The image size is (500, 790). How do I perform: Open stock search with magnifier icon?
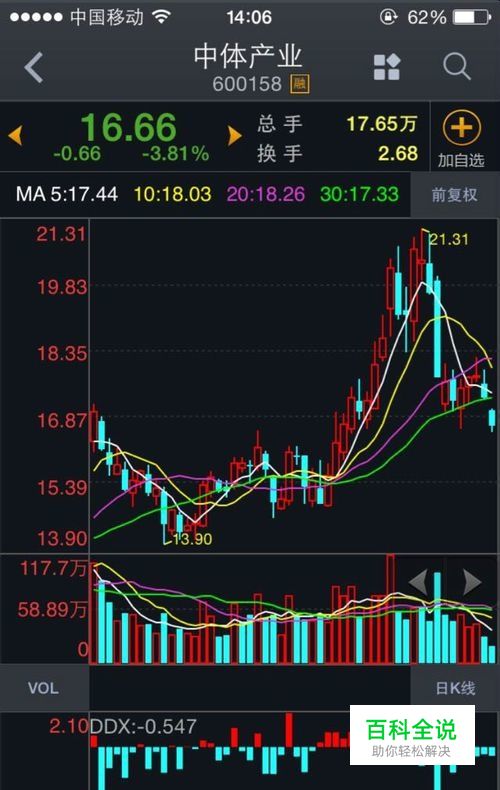pyautogui.click(x=457, y=67)
